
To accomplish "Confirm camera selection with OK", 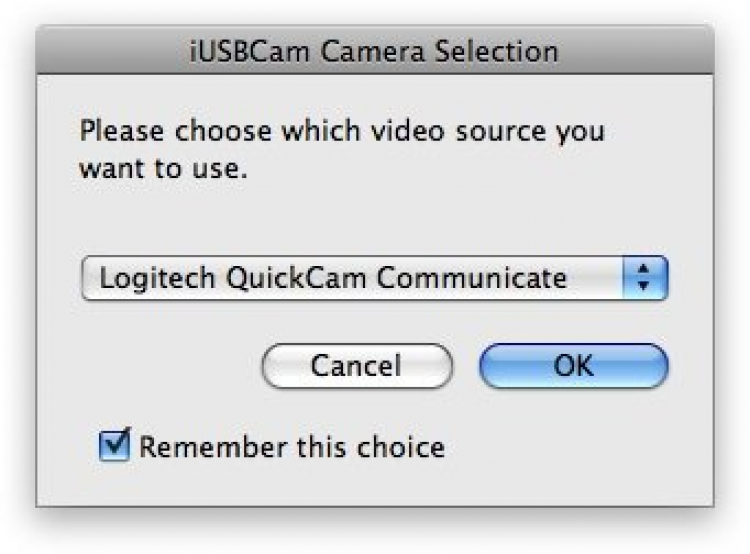I will coord(573,366).
